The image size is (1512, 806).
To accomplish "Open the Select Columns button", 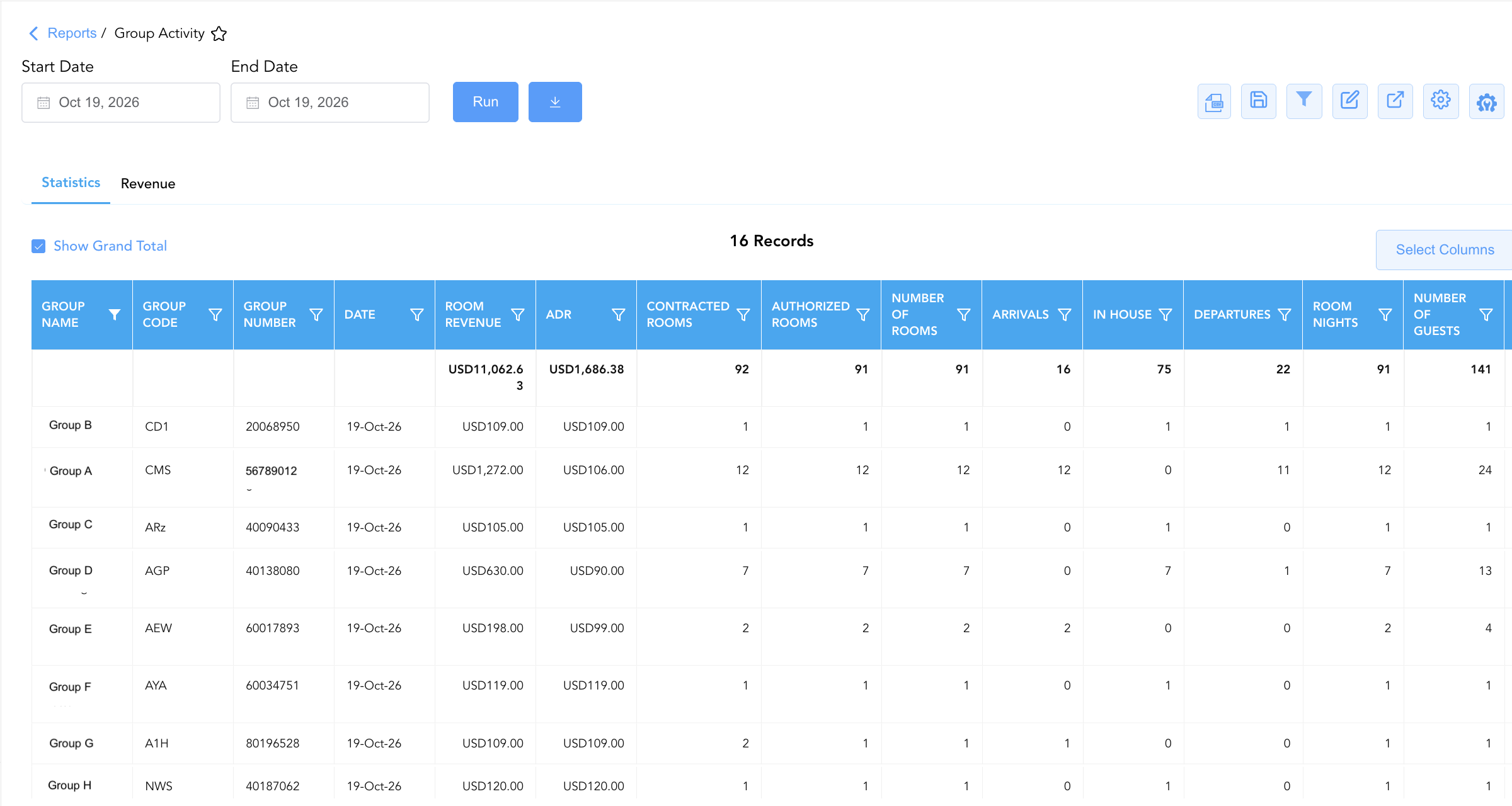I will pyautogui.click(x=1445, y=250).
